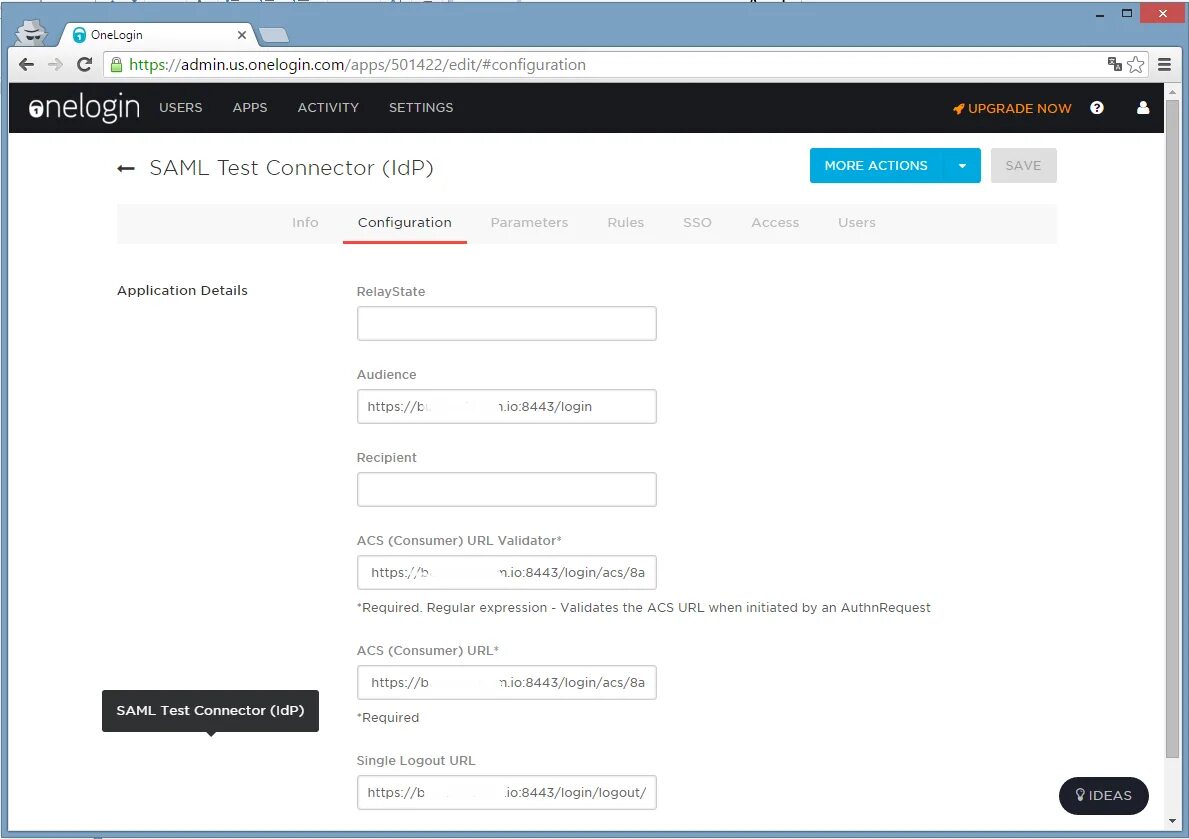Click the Audience input field
The image size is (1189, 839).
[507, 407]
